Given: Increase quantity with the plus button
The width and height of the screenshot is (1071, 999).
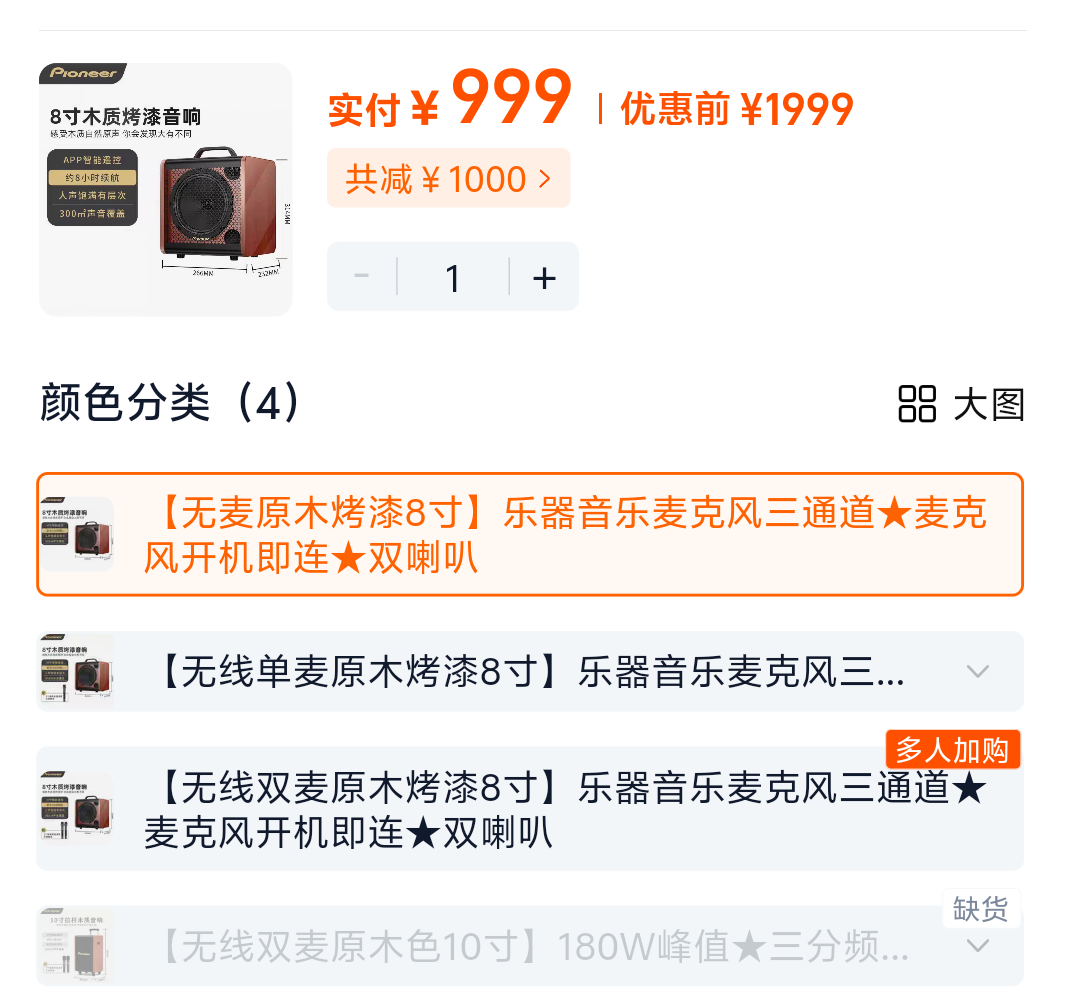Looking at the screenshot, I should click(544, 277).
